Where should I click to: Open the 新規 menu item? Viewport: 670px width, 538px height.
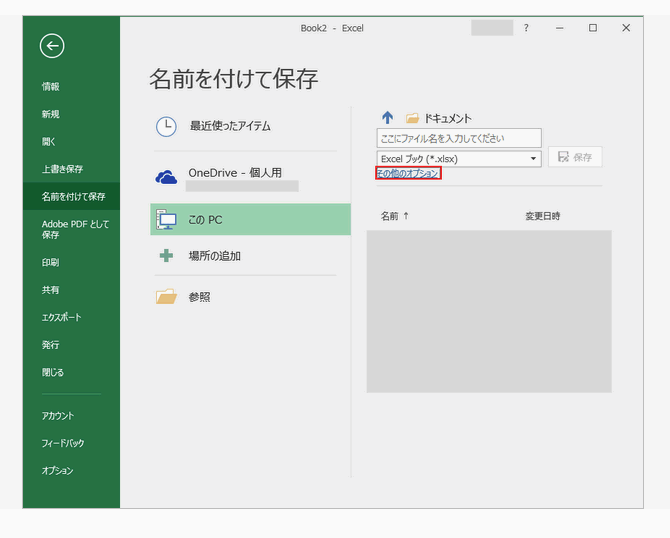tap(50, 114)
